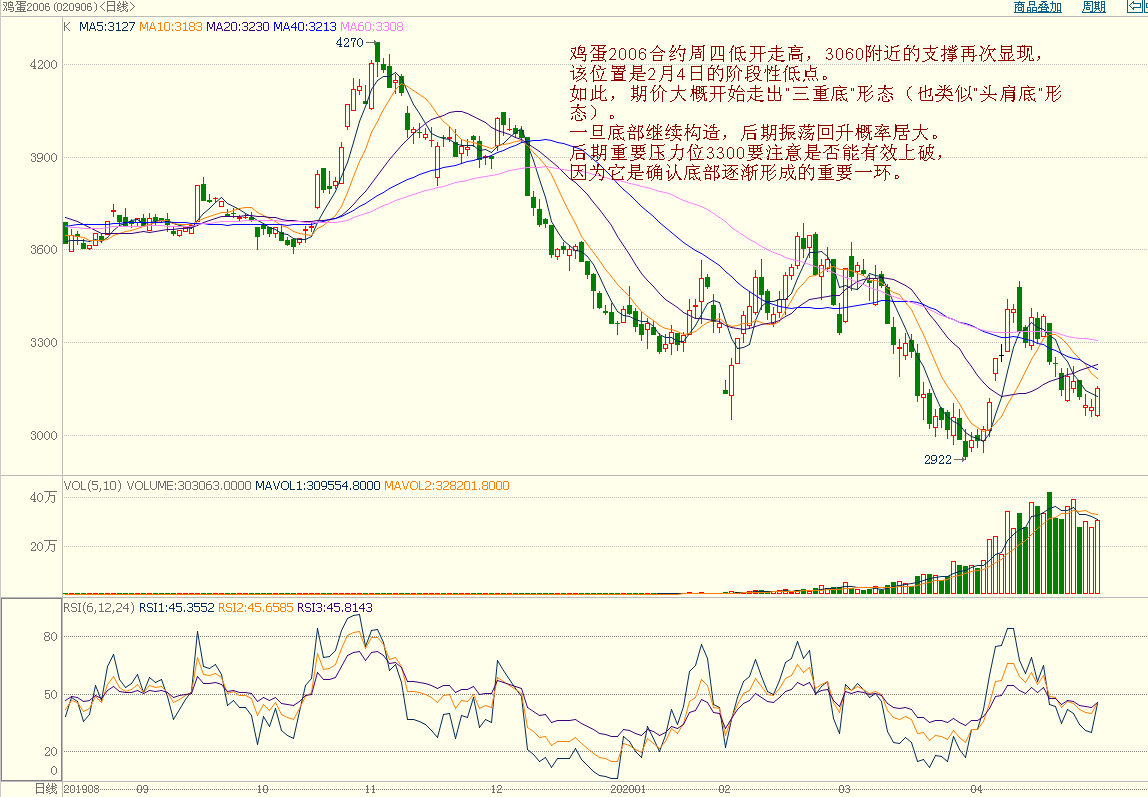Select the blue MA40:3213 label
This screenshot has height=797, width=1148.
coord(305,27)
